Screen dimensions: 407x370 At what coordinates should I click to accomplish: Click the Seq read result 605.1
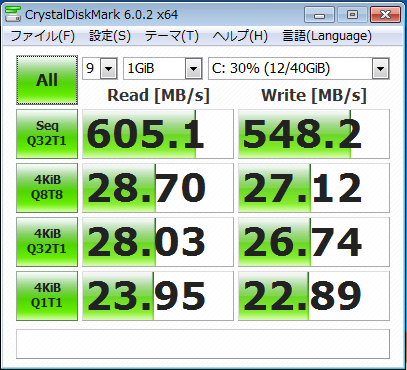tap(158, 134)
